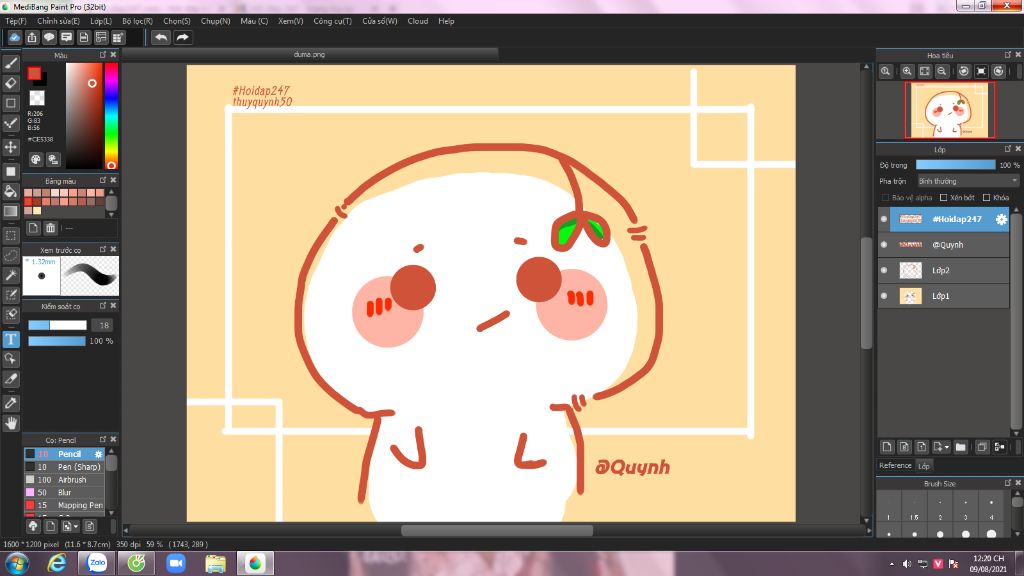Screen dimensions: 1024x576
Task: Open Zoom from the taskbar
Action: coord(176,563)
